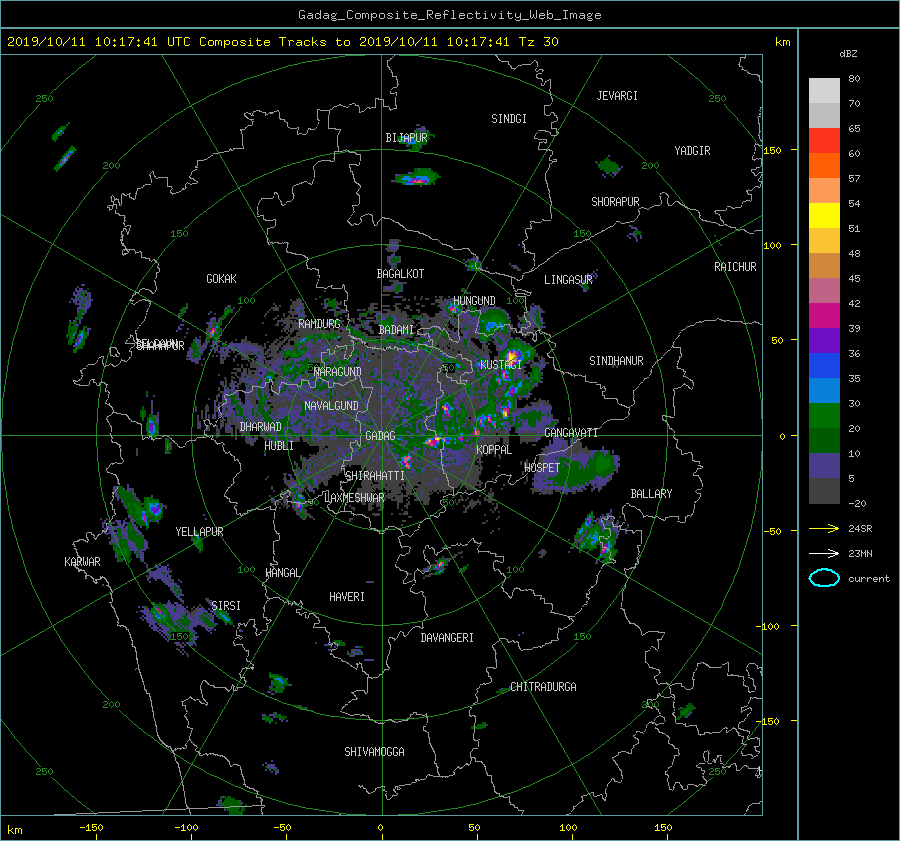900x841 pixels.
Task: Click the BADAMI city label
Action: 396,330
